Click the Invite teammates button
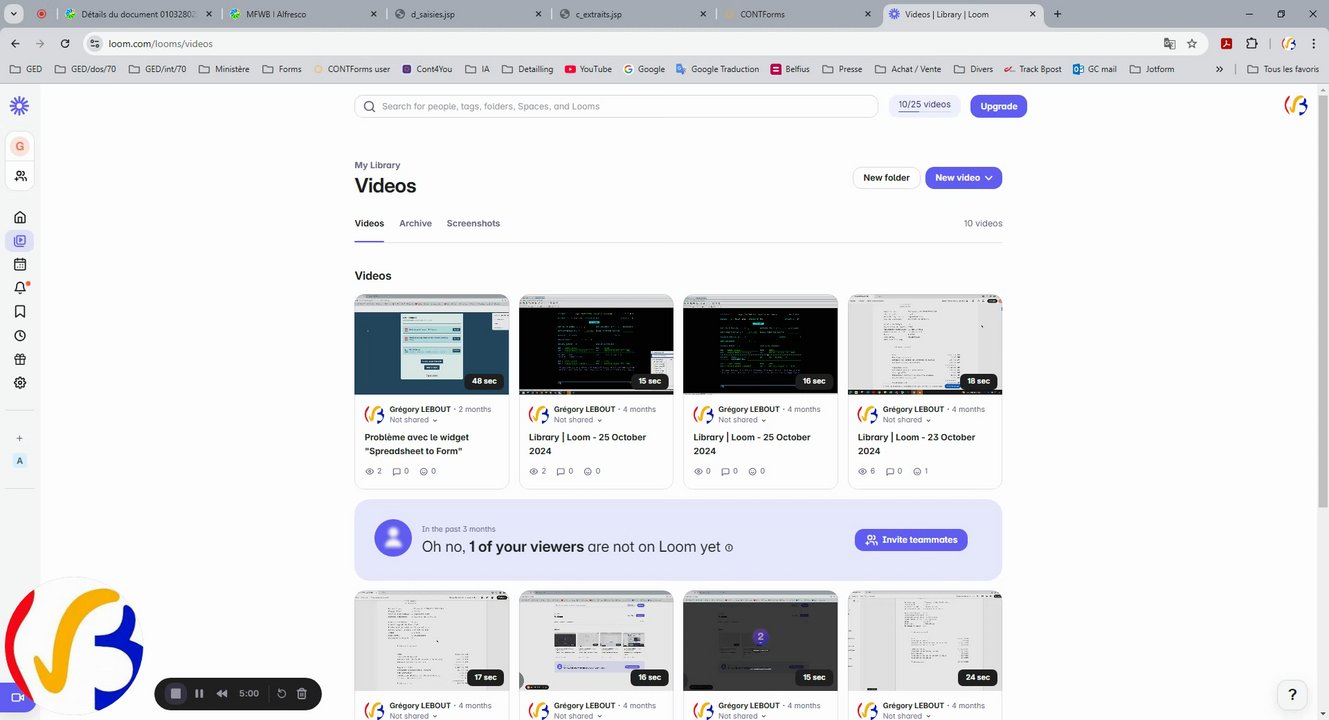This screenshot has width=1329, height=720. point(911,540)
